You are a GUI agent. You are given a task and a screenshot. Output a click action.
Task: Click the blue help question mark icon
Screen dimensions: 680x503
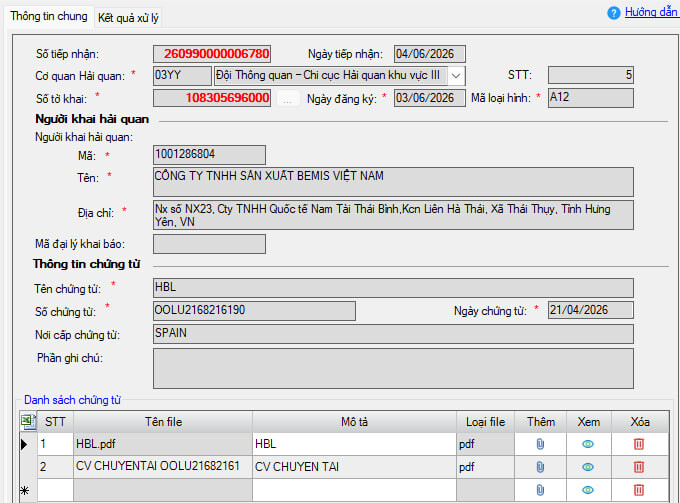pos(614,13)
